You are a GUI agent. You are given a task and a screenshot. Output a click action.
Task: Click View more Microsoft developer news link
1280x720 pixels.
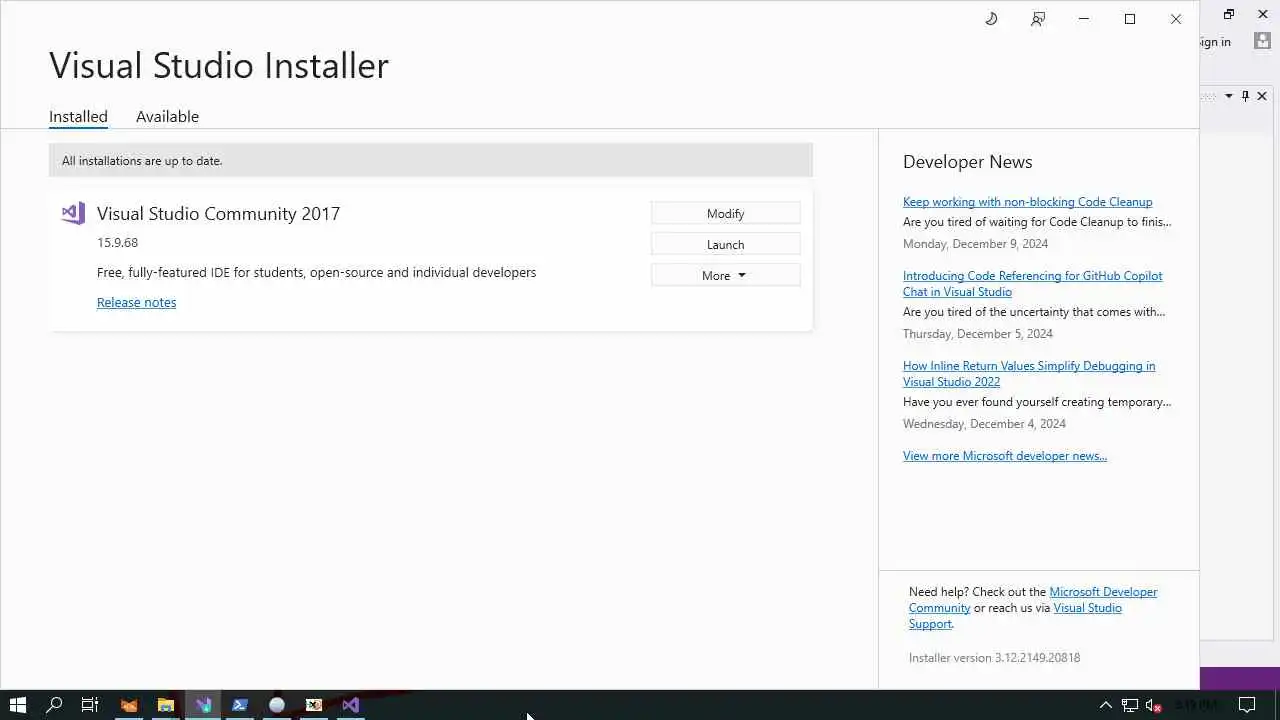(1005, 455)
